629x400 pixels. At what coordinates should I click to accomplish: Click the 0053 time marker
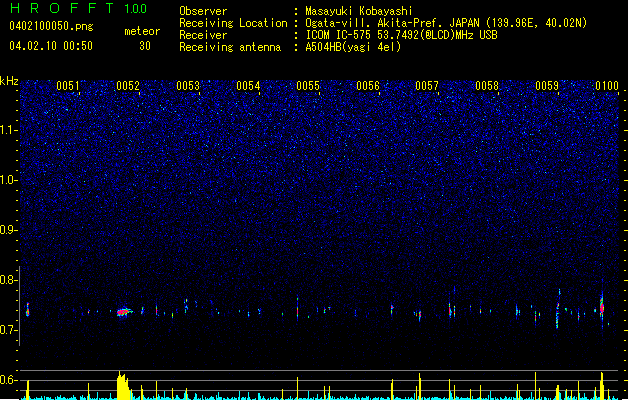click(x=188, y=86)
